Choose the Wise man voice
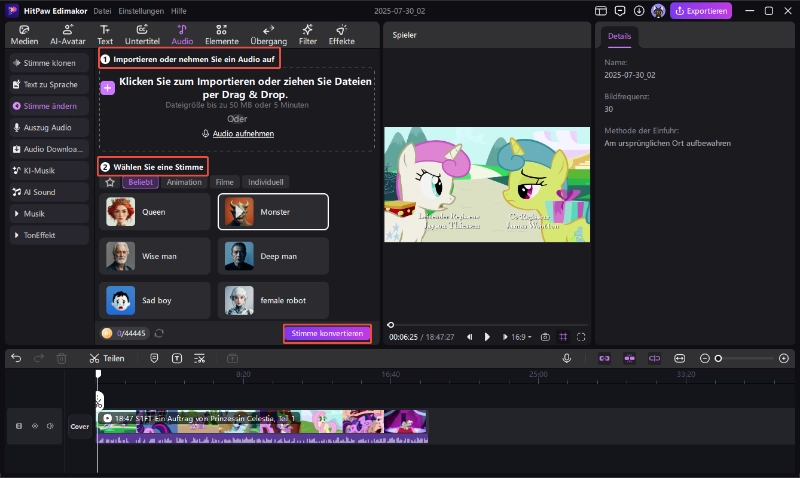This screenshot has width=800, height=478. coord(155,256)
